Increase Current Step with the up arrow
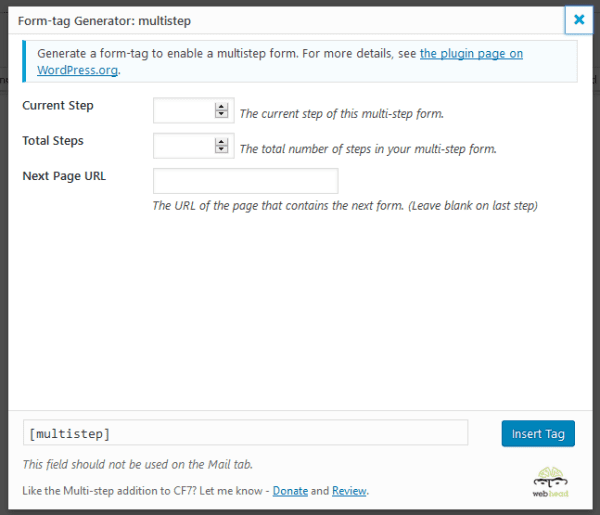The image size is (600, 515). coord(222,107)
